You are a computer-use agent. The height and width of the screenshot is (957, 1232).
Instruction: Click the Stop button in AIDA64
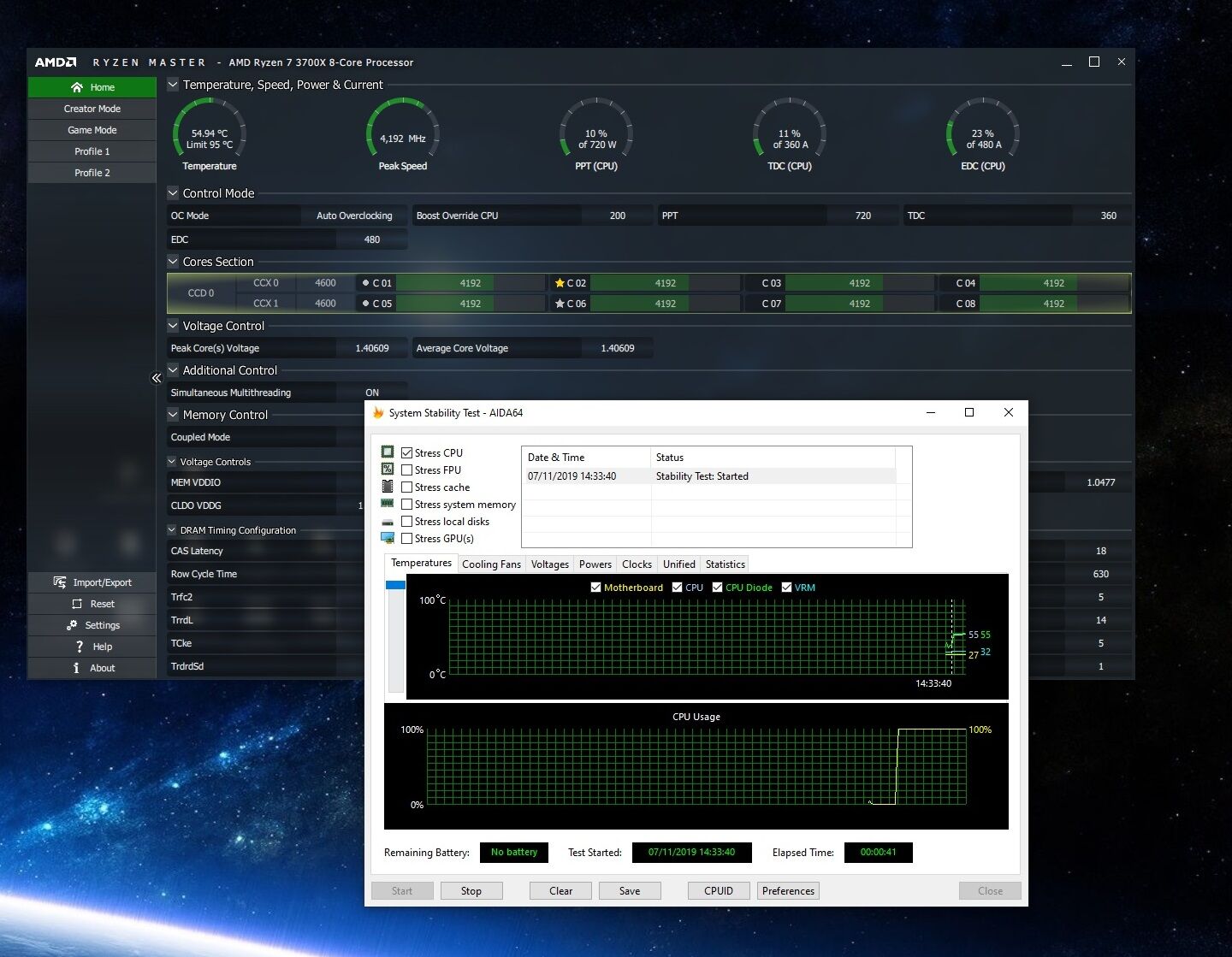[x=471, y=890]
